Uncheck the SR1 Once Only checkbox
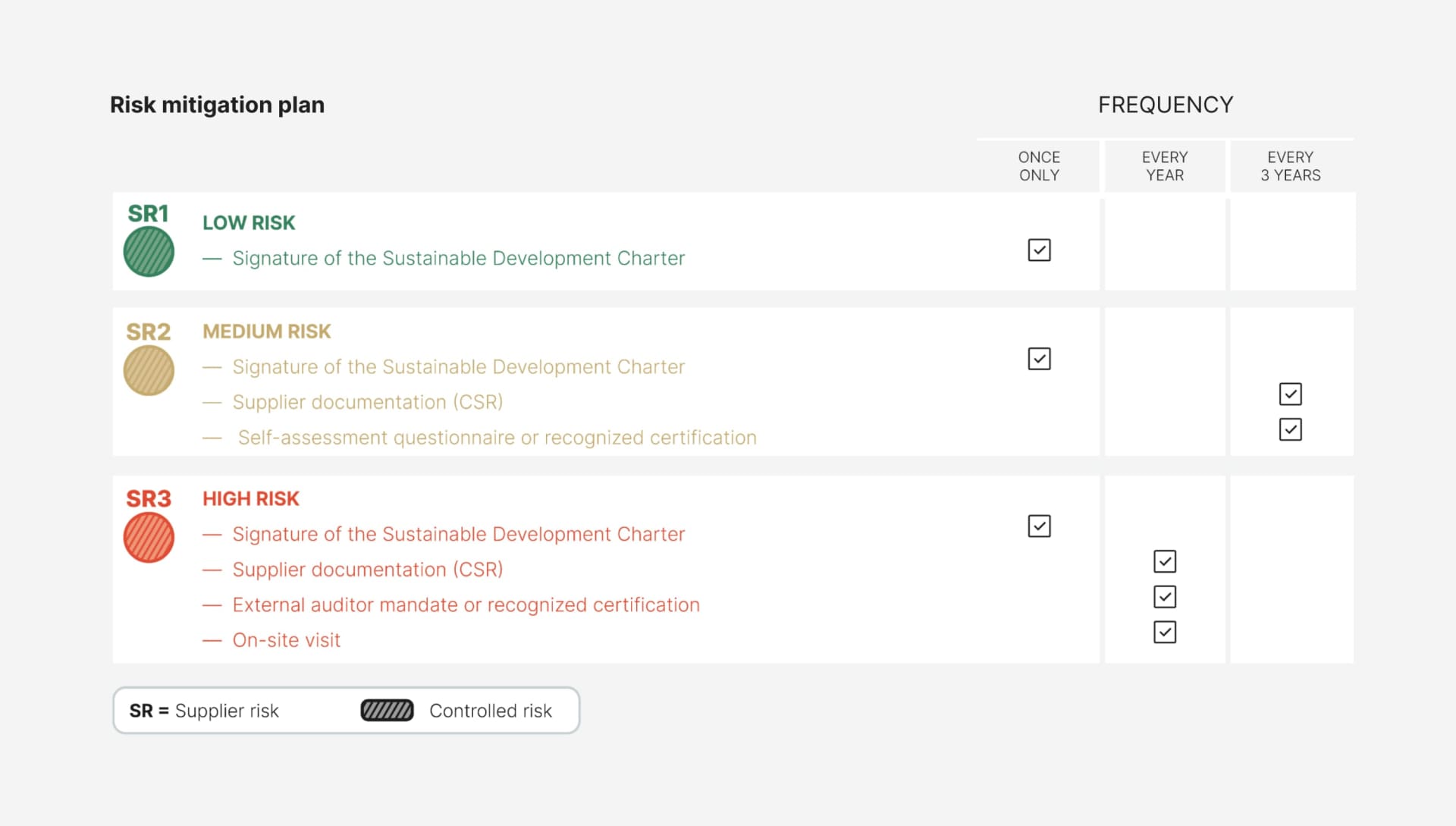 tap(1039, 250)
